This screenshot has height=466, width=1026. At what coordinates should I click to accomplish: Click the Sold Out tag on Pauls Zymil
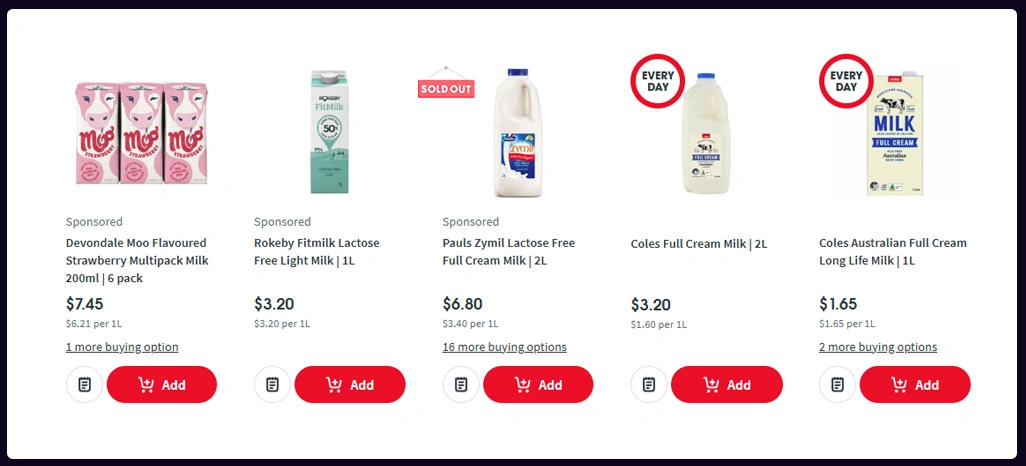click(446, 88)
